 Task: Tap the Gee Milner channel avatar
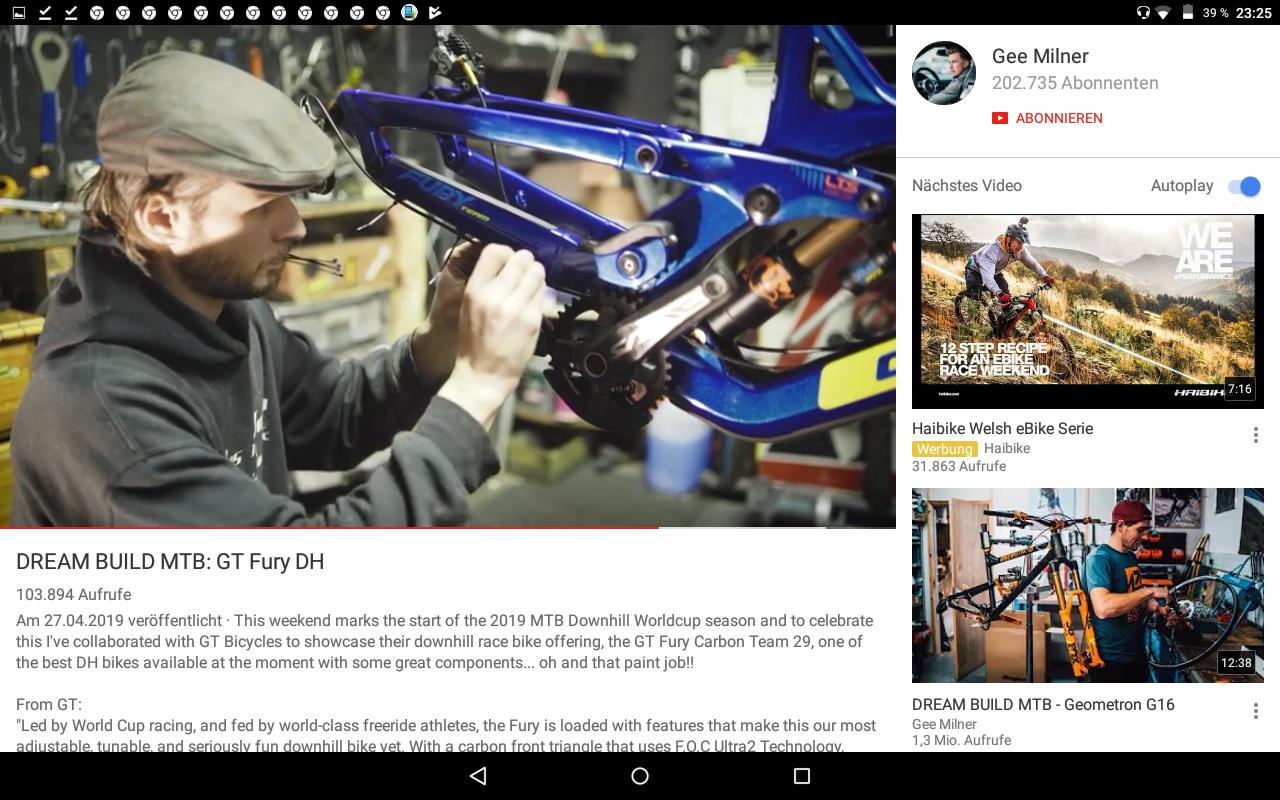tap(944, 73)
